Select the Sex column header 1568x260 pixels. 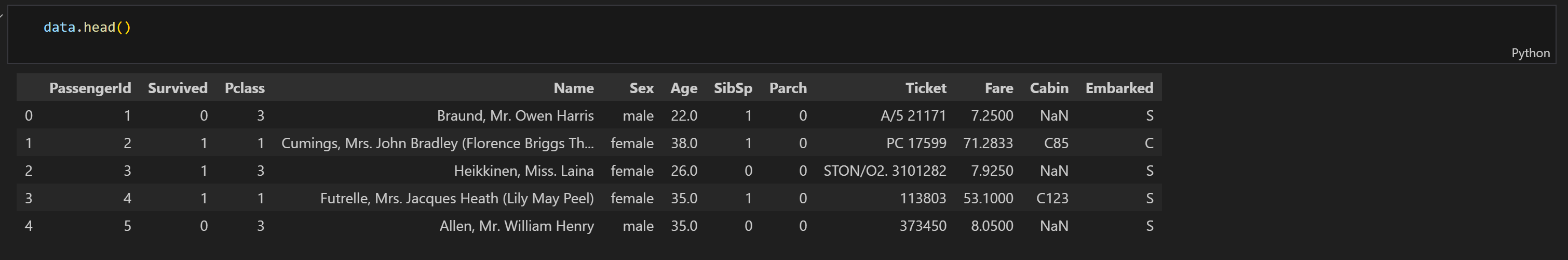click(x=642, y=88)
